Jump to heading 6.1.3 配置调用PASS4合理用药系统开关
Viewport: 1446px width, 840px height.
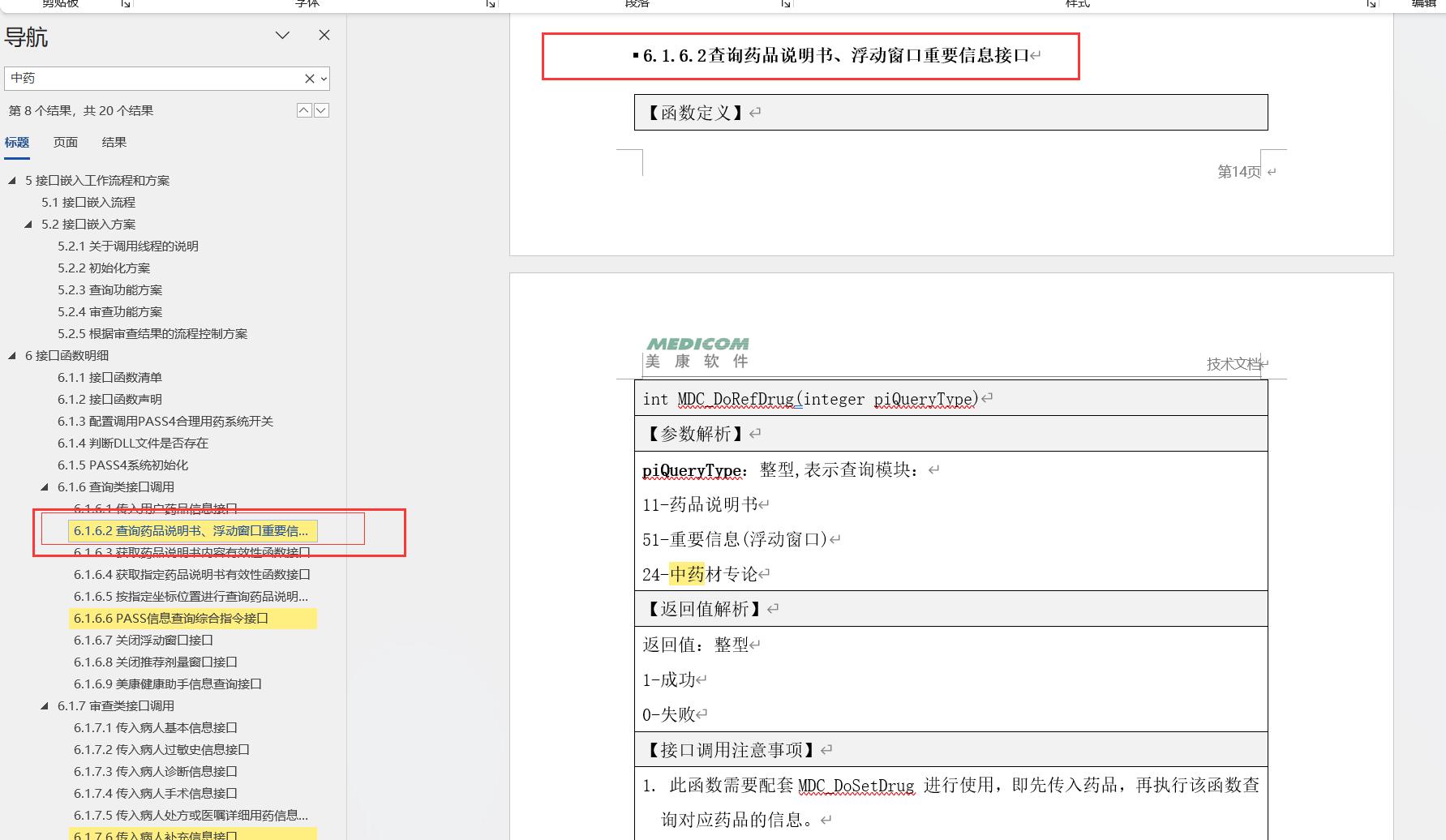pos(165,422)
